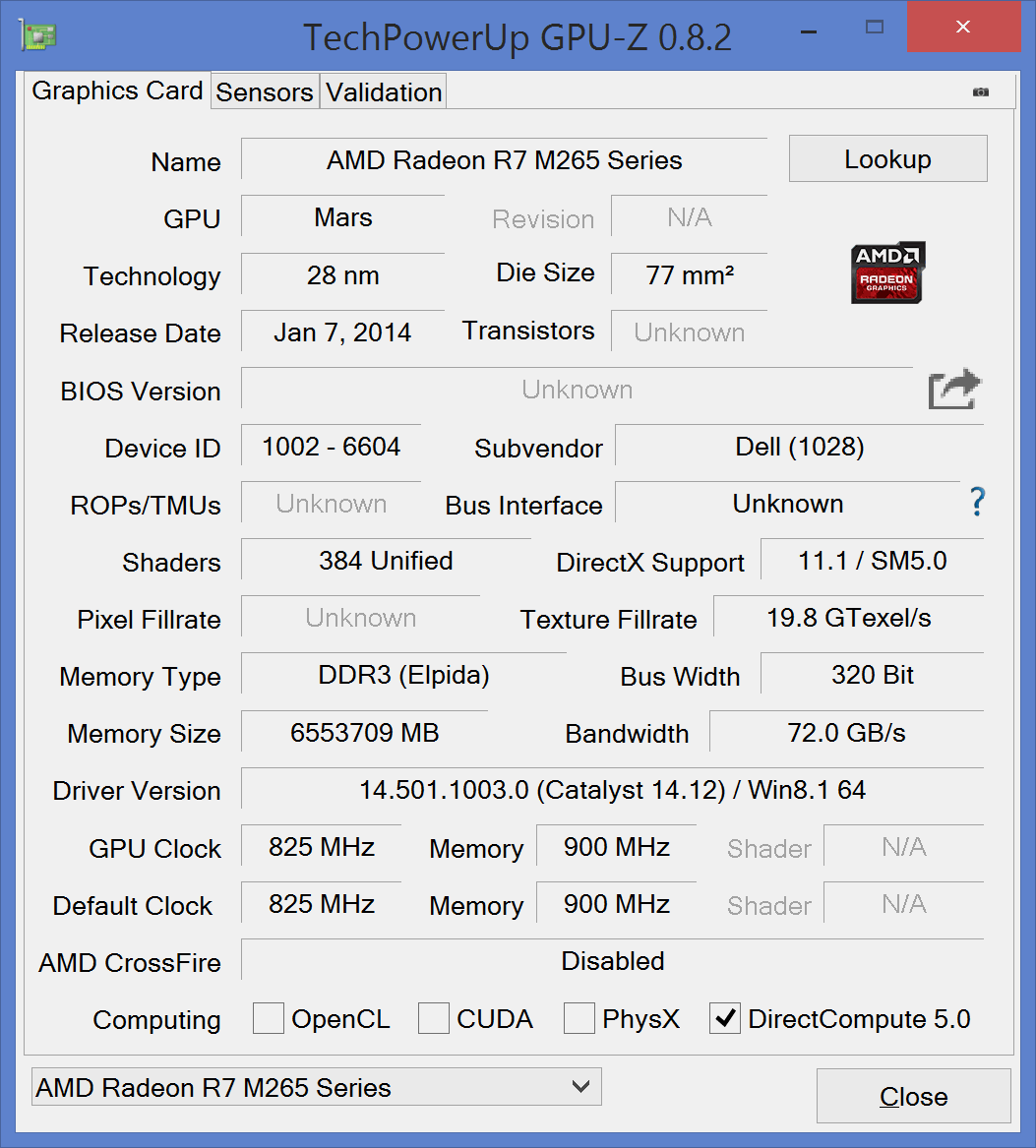
Task: Uncheck the DirectCompute 5.0 checkbox
Action: [x=725, y=1018]
